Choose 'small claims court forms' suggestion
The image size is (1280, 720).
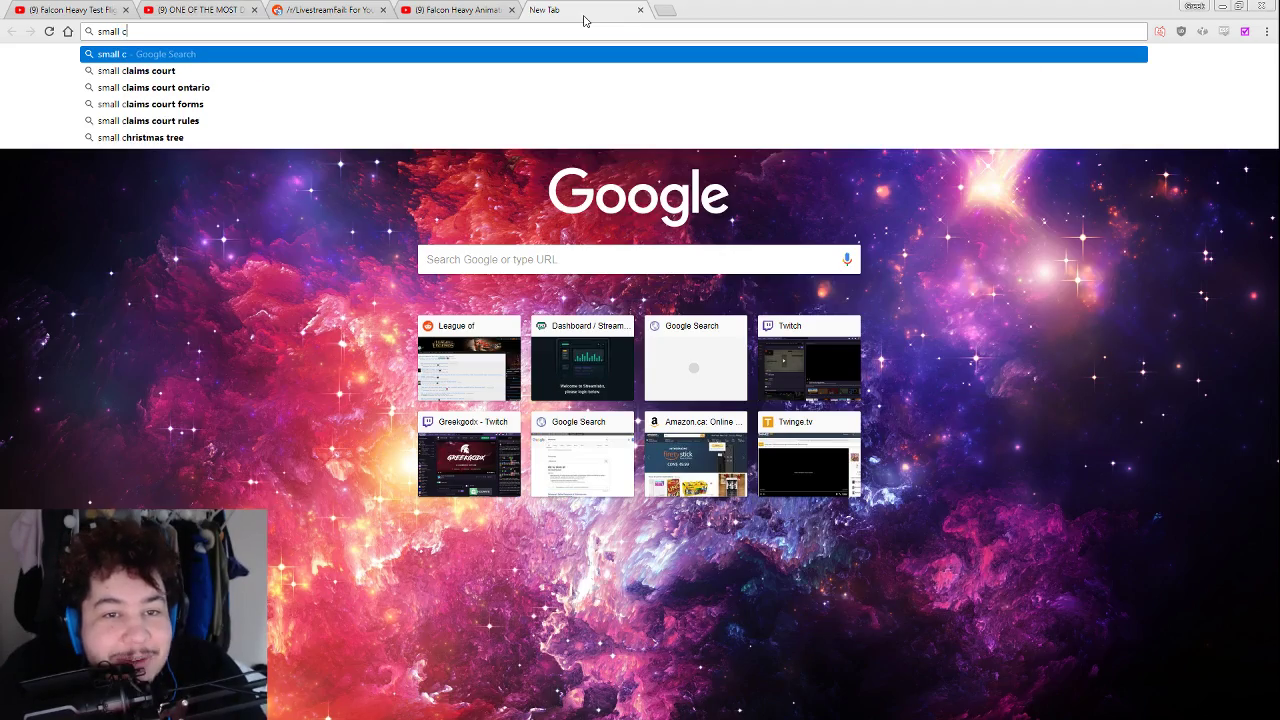pos(614,104)
